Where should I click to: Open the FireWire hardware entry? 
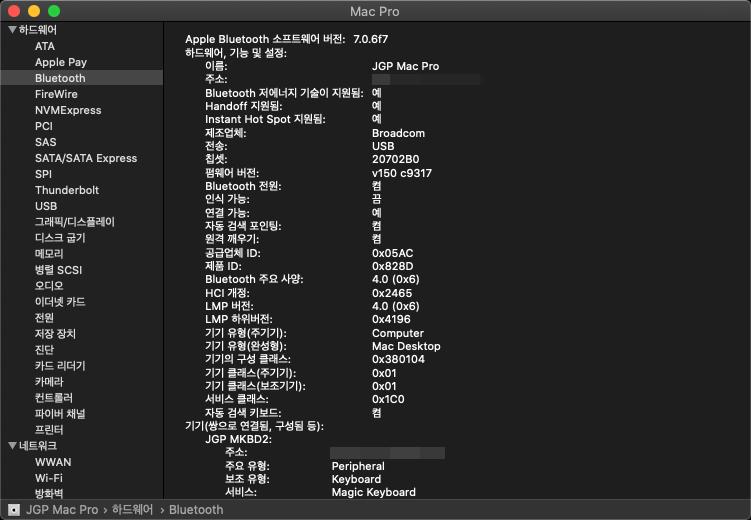tap(56, 94)
